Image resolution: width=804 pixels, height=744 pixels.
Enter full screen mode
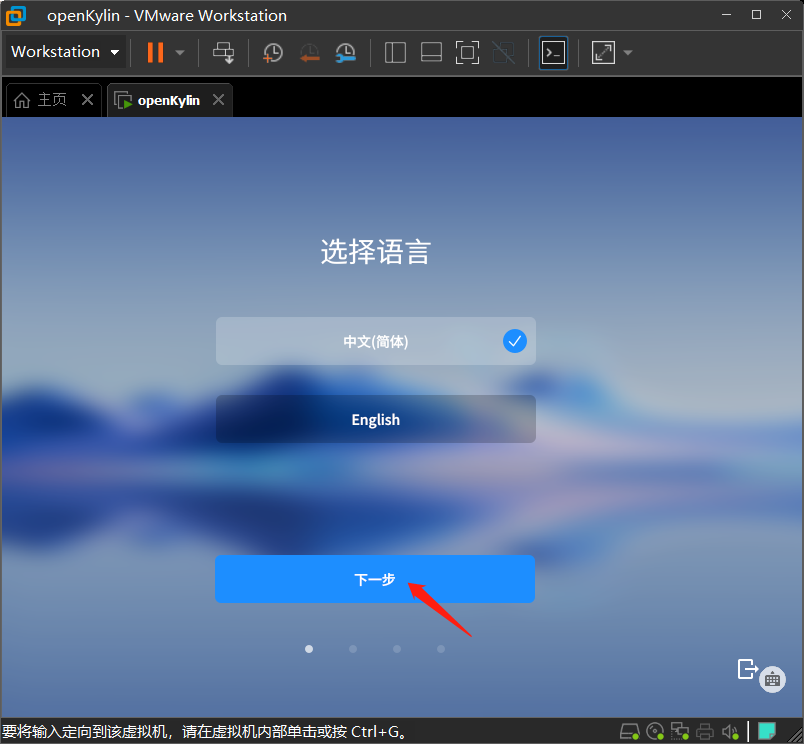pyautogui.click(x=467, y=52)
